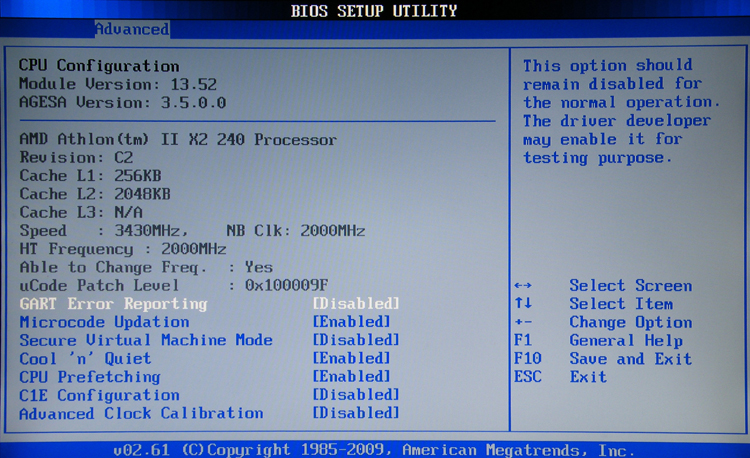Click the left-right arrows Select Screen icon
750x458 pixels.
tap(523, 286)
